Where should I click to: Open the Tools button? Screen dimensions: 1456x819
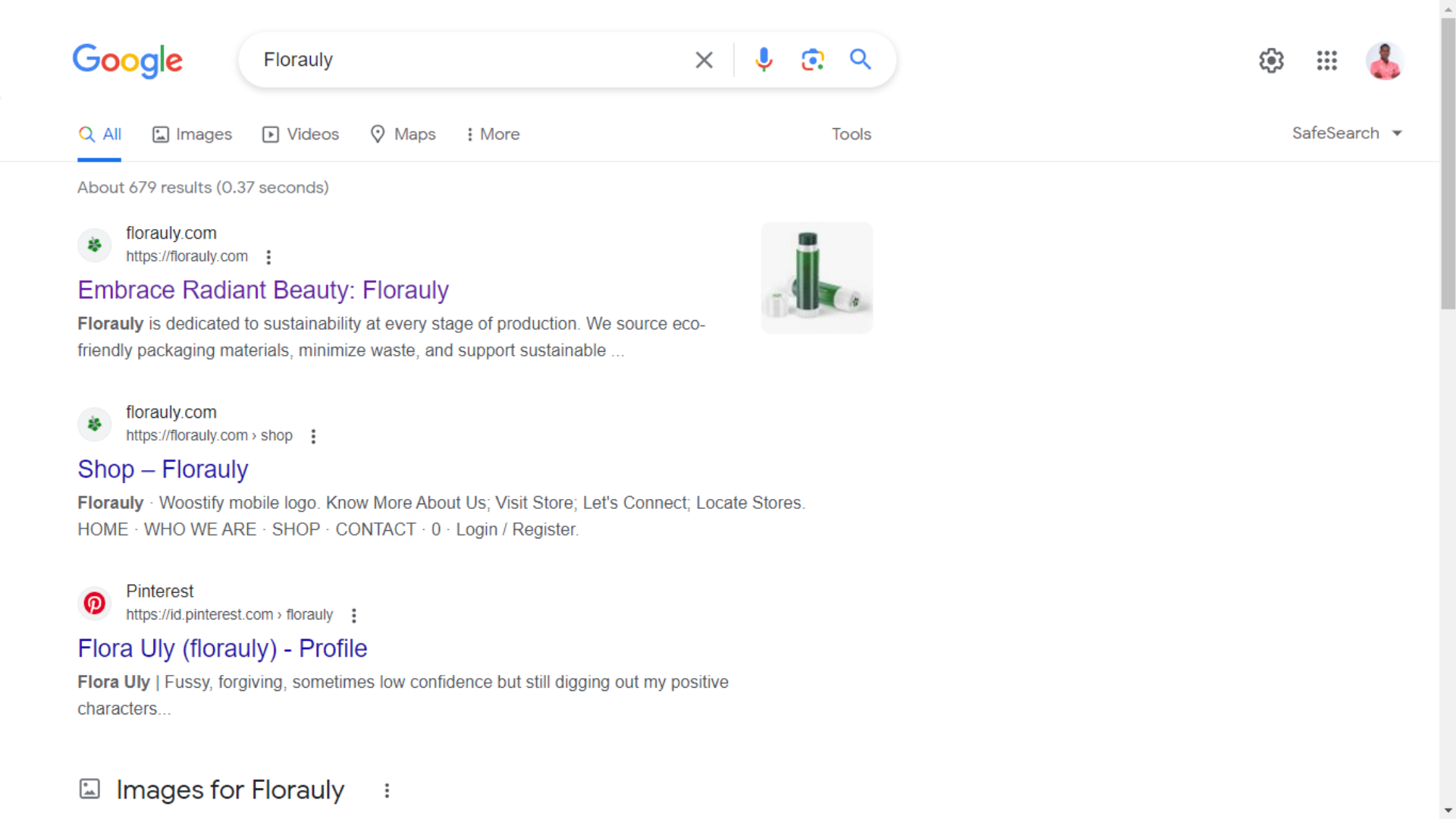pyautogui.click(x=851, y=134)
